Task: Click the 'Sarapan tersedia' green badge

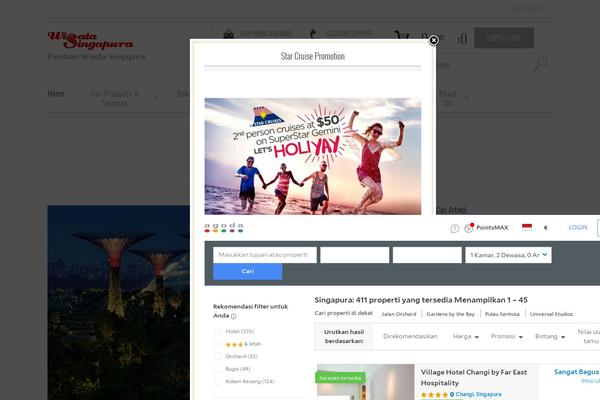Action: point(340,378)
